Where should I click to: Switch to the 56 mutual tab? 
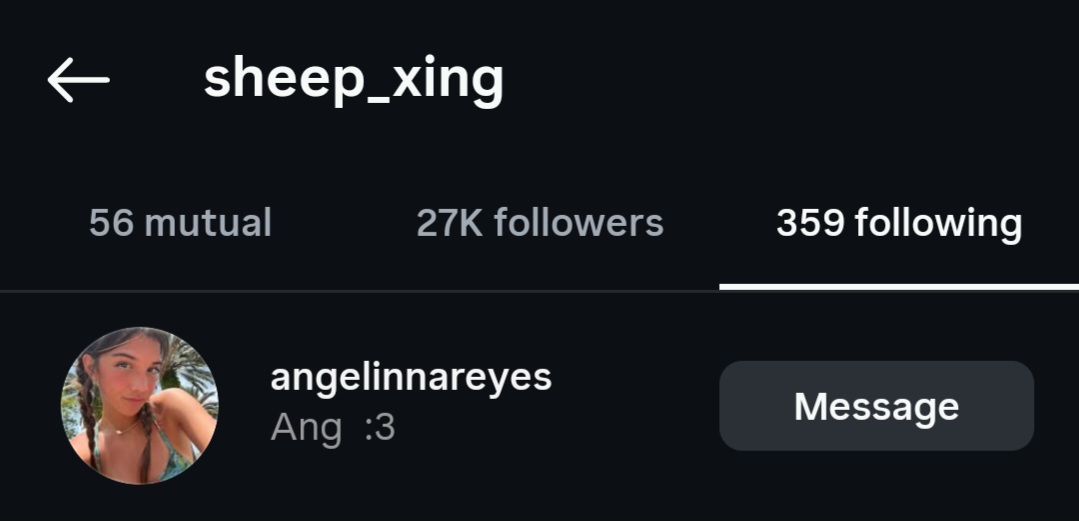[x=180, y=223]
